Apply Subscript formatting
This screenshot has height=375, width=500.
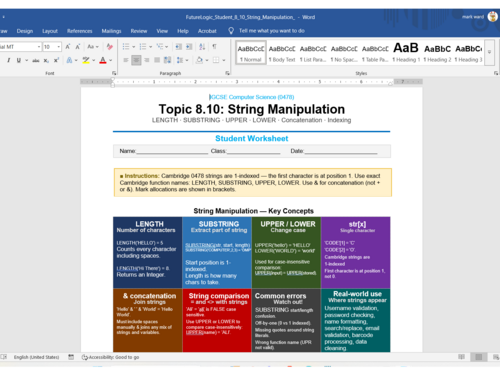[x=46, y=60]
